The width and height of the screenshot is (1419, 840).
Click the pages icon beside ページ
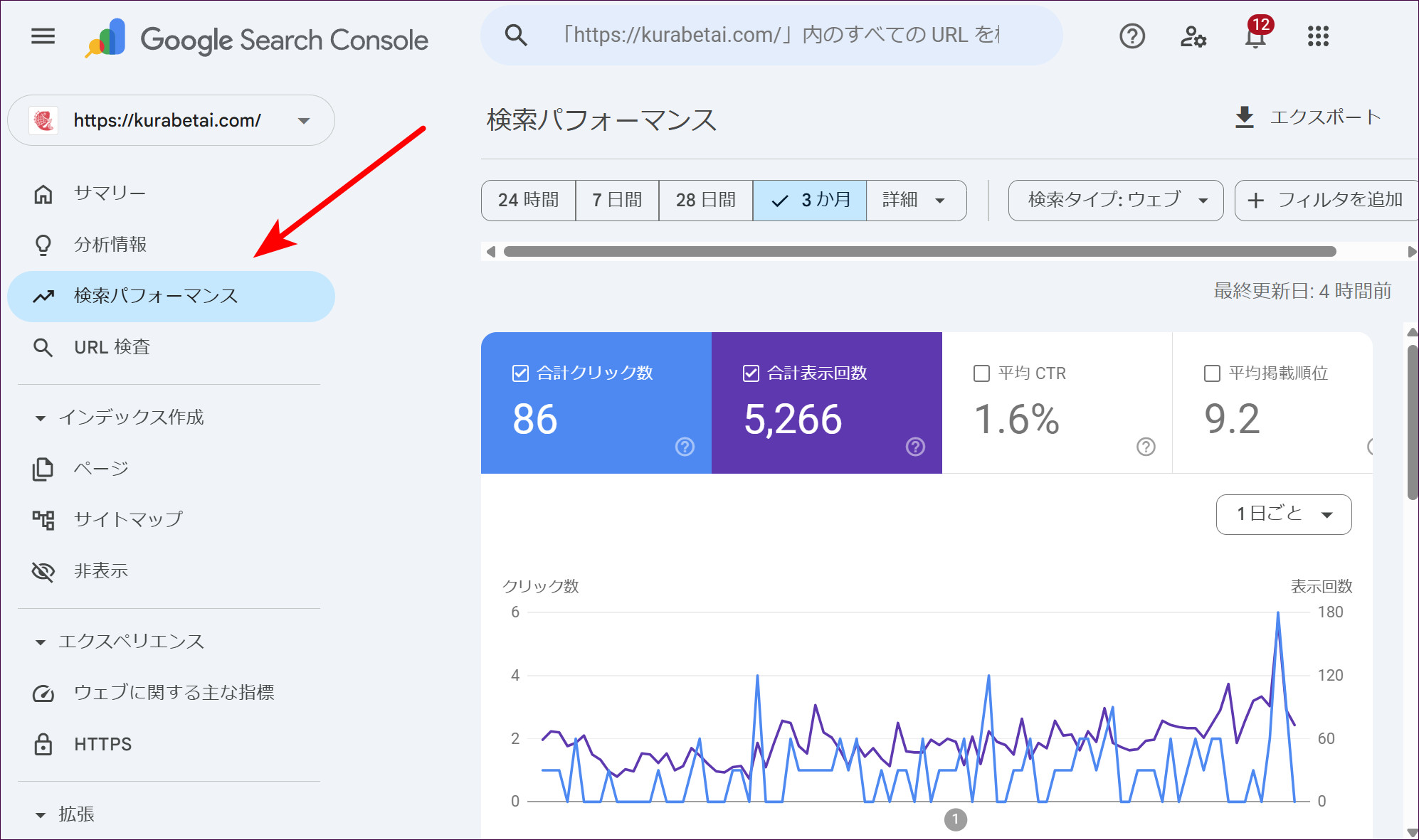click(x=43, y=469)
